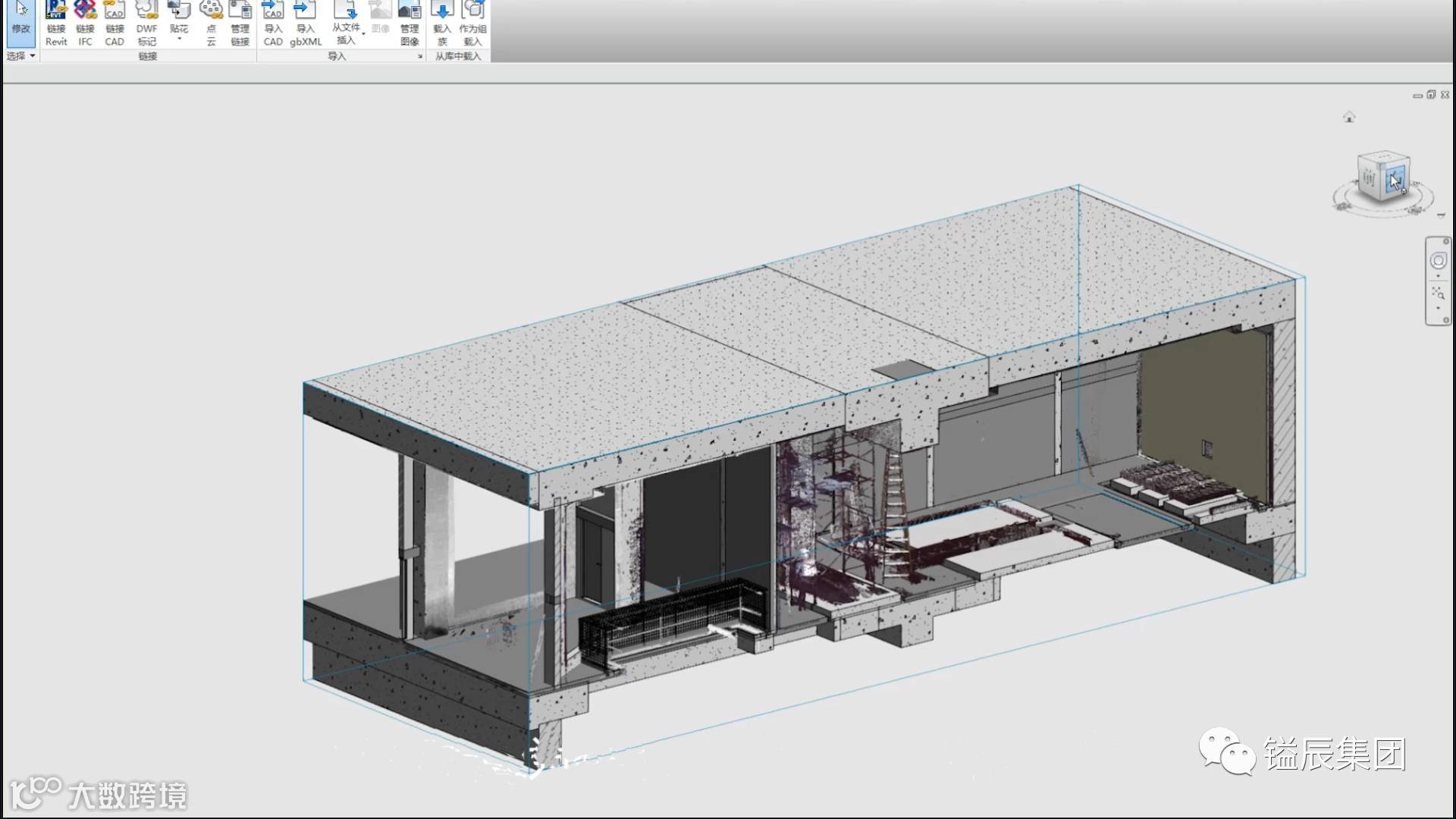The image size is (1456, 819).
Task: Click Load as Group (作为组载入)
Action: [x=472, y=23]
